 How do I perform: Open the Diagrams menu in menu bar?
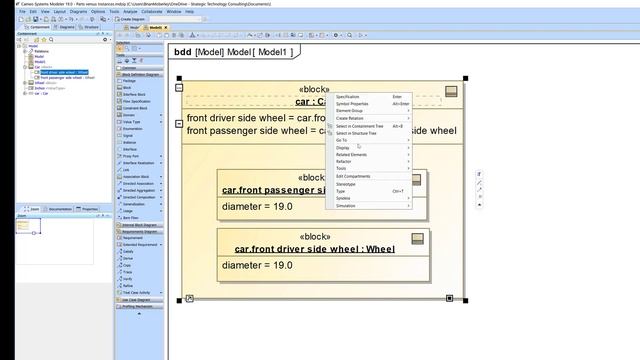pyautogui.click(x=78, y=12)
